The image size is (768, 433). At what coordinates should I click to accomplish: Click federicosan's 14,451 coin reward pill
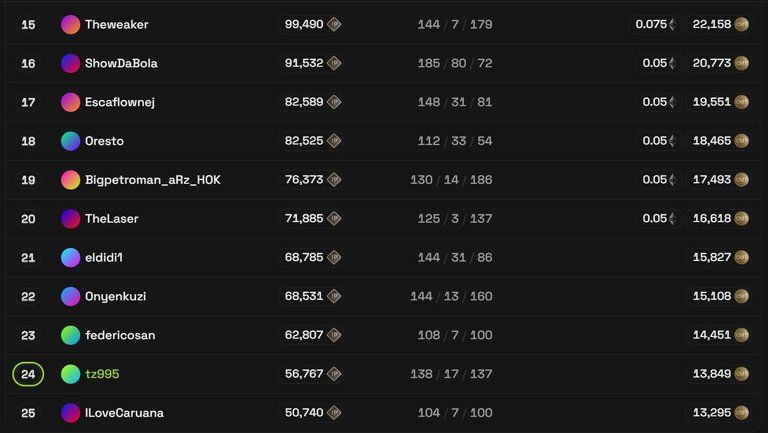click(x=720, y=335)
